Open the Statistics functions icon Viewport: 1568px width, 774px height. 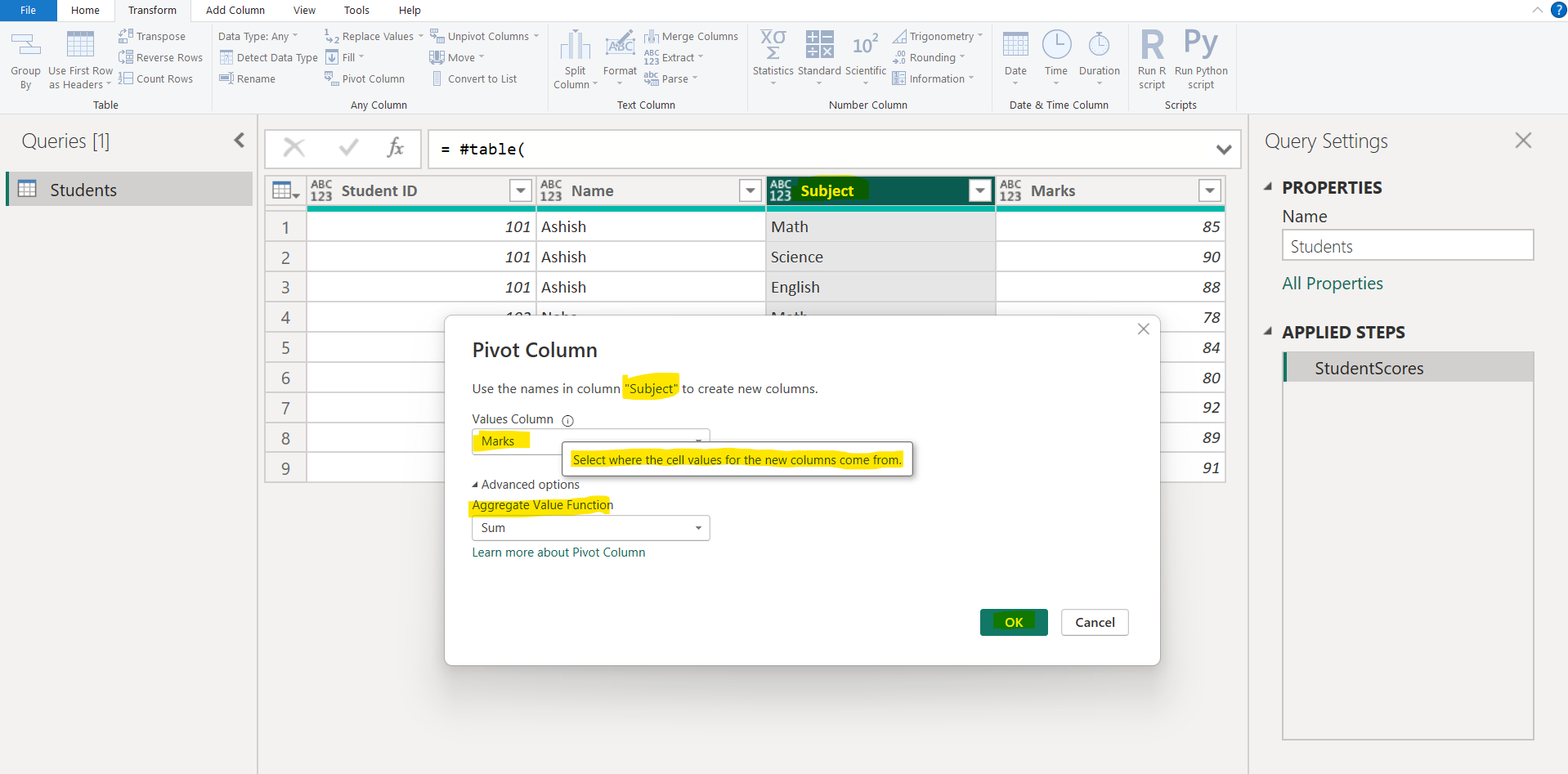(773, 46)
